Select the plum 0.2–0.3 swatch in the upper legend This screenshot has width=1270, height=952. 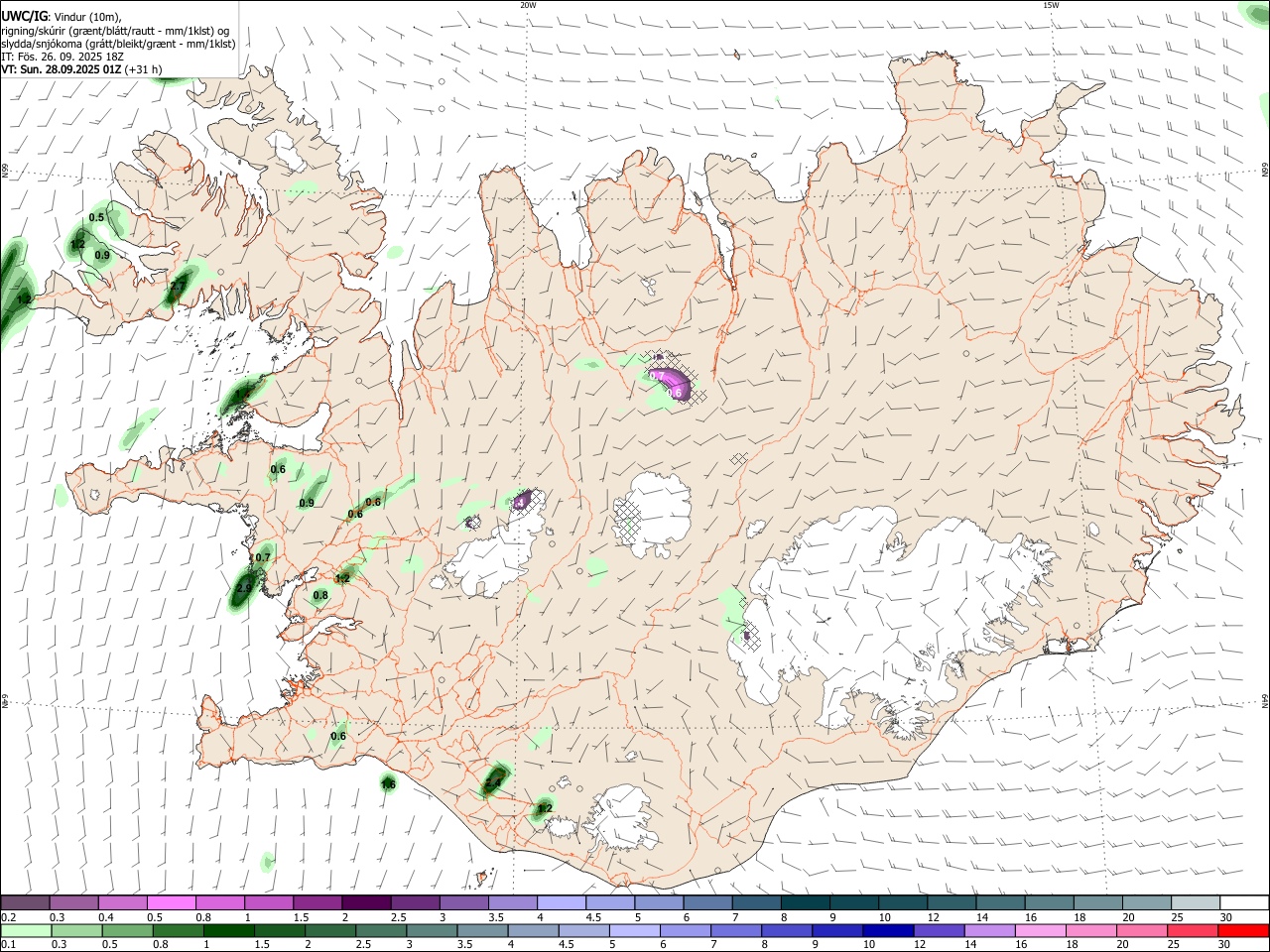pyautogui.click(x=25, y=902)
